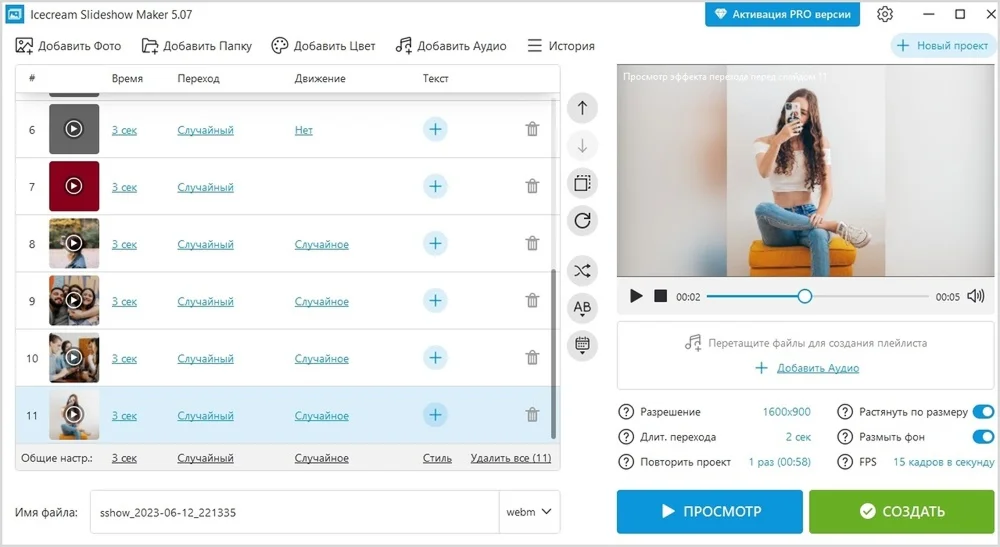Image resolution: width=1000 pixels, height=547 pixels.
Task: Click the move slide down arrow
Action: (582, 146)
